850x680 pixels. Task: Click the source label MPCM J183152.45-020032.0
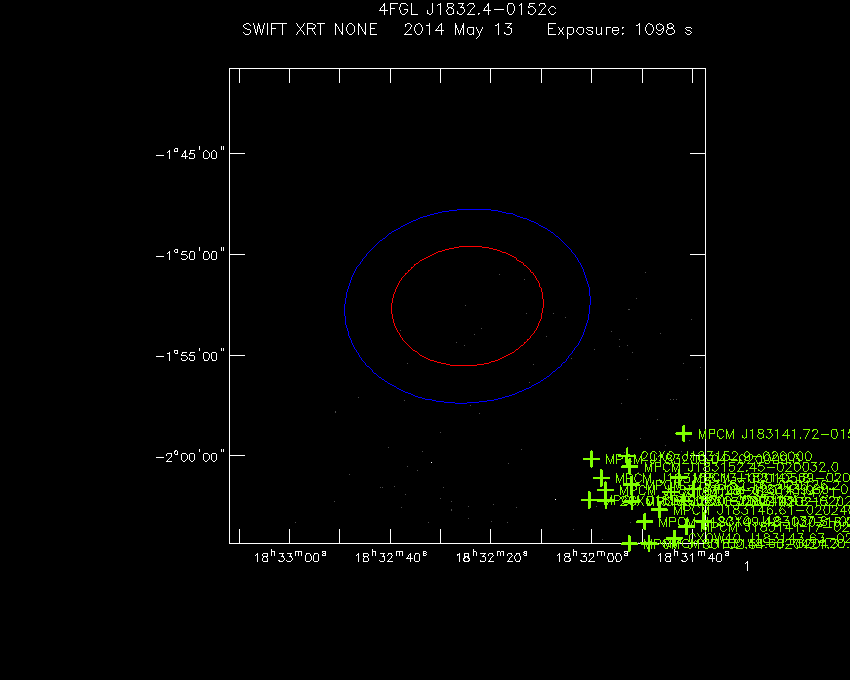coord(741,467)
